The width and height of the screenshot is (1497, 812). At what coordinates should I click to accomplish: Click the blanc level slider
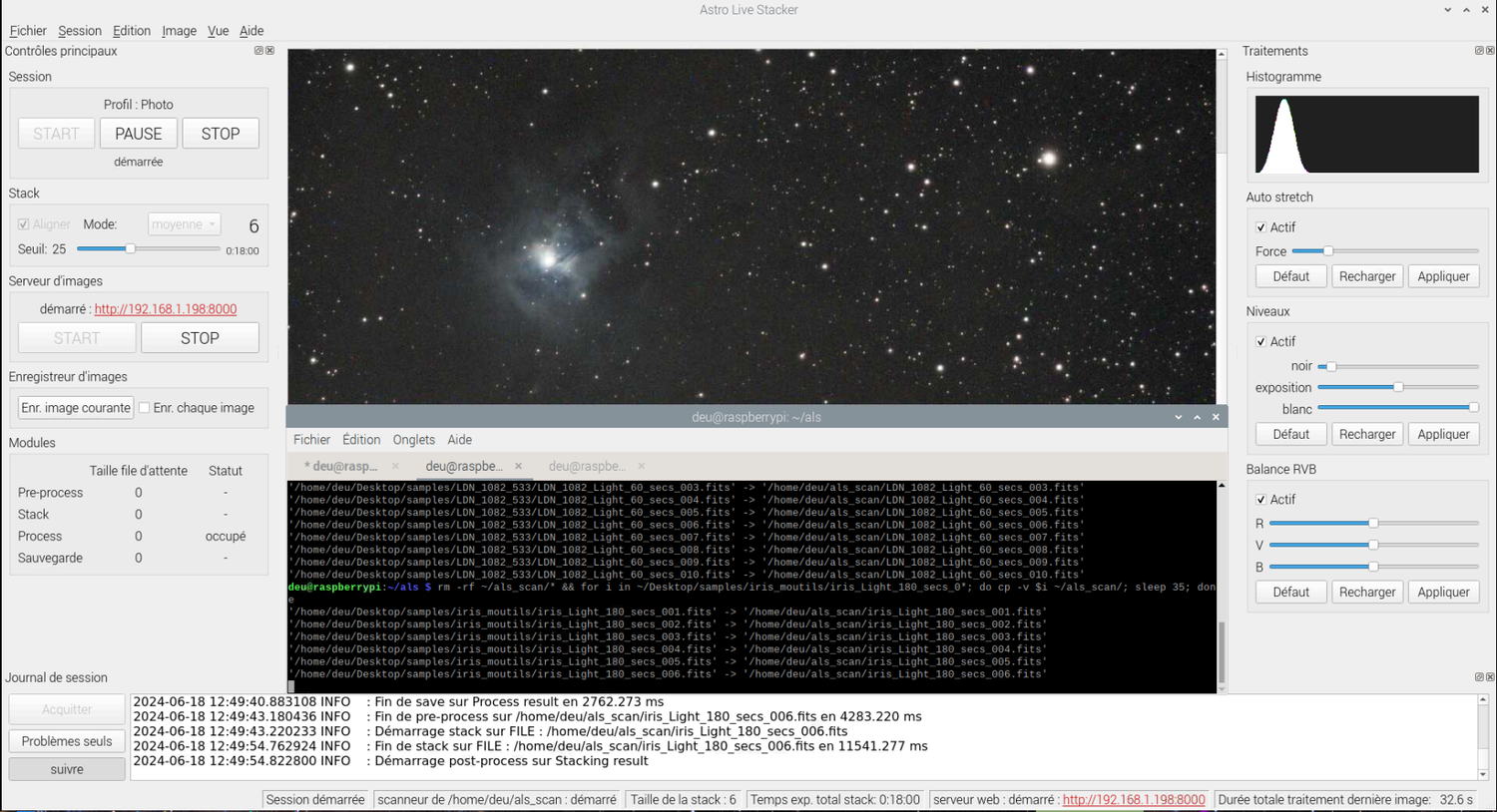[x=1398, y=408]
